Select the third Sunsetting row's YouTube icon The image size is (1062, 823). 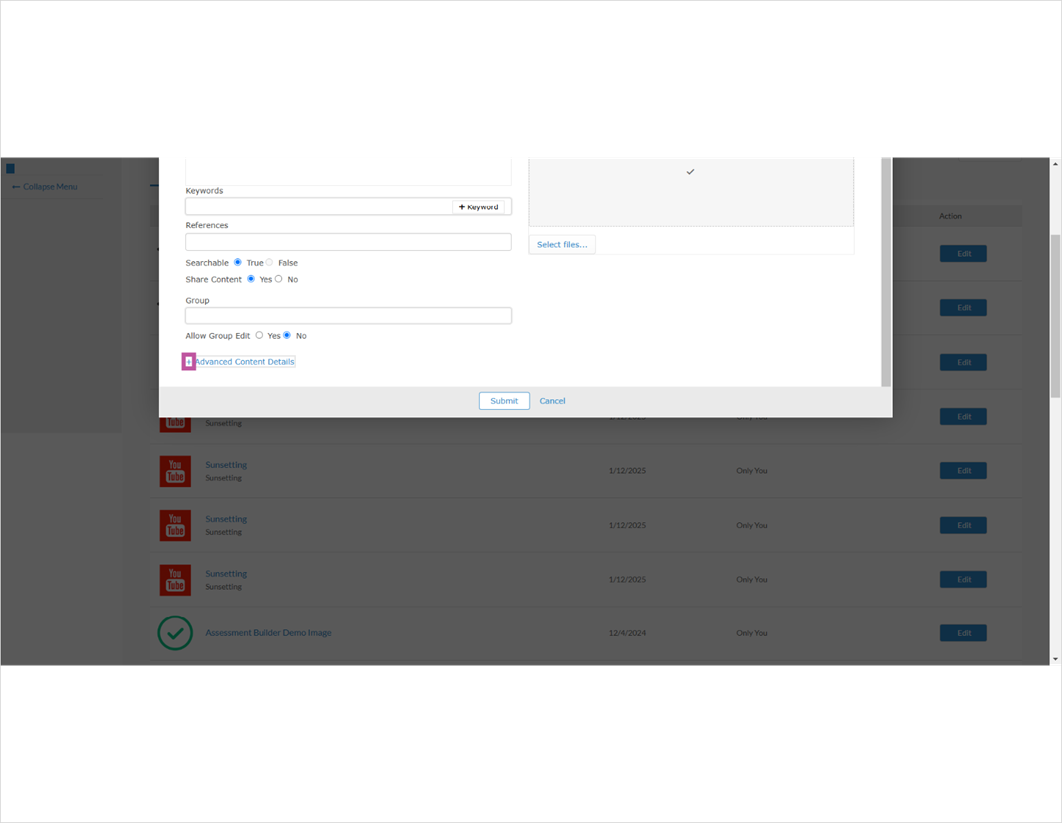[175, 525]
